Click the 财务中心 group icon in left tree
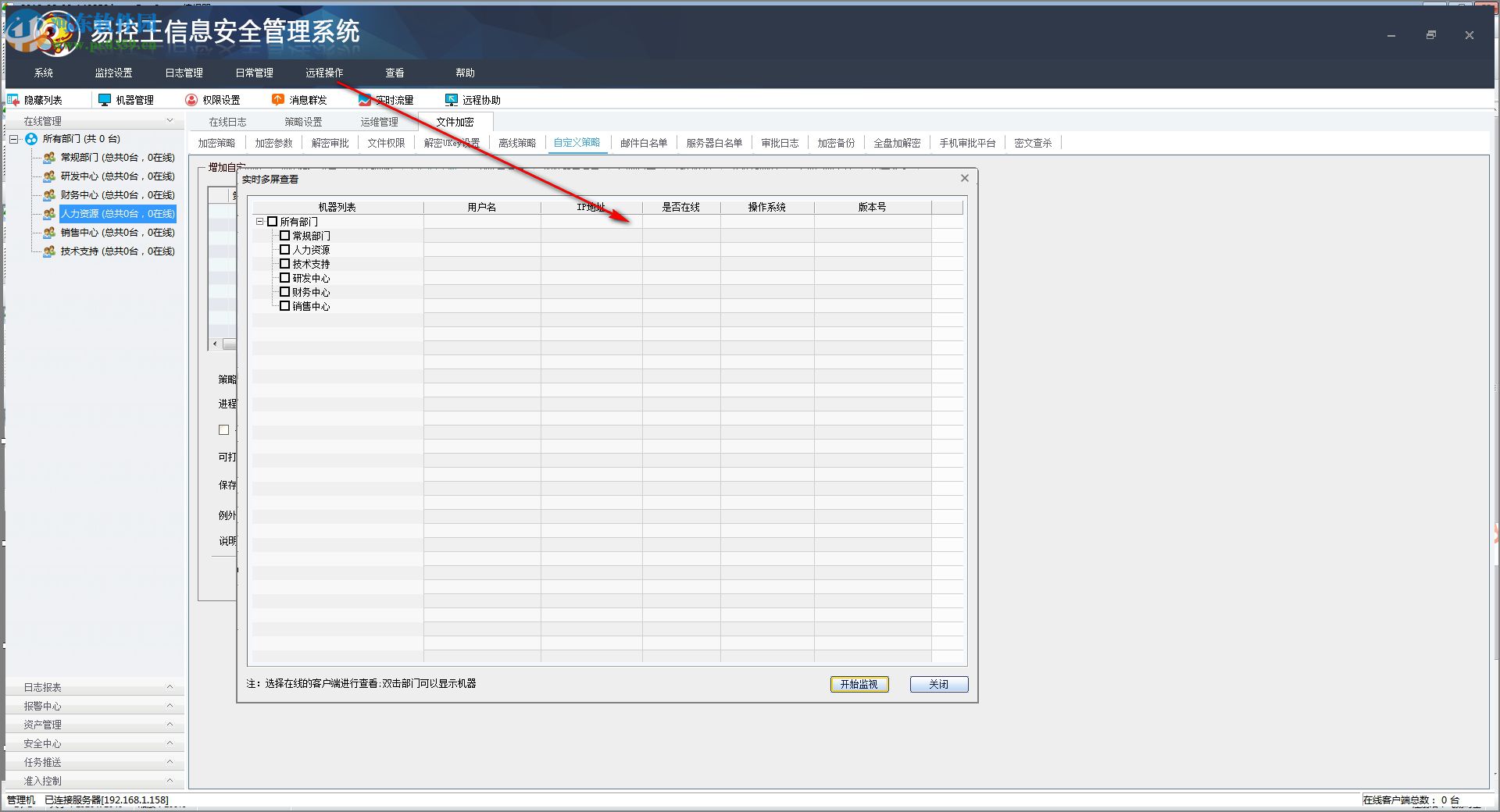 click(x=49, y=195)
